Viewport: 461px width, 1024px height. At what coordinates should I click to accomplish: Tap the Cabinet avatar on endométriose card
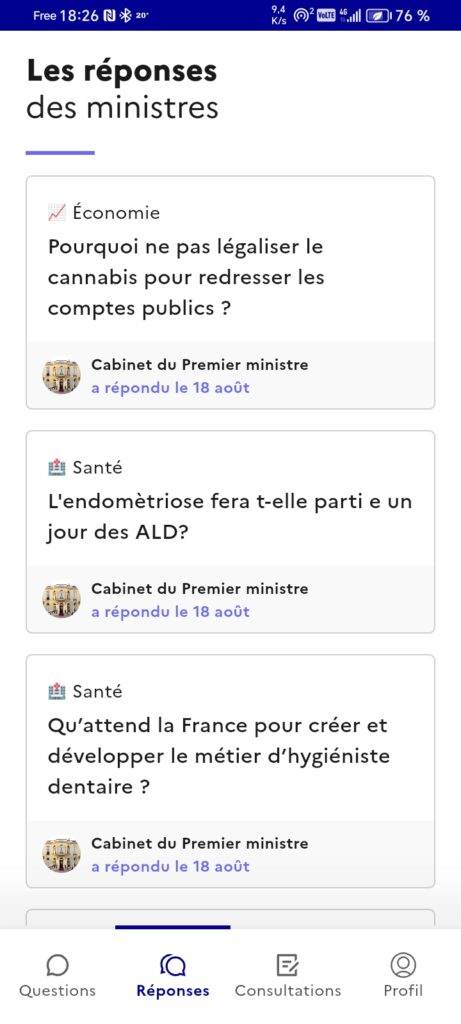(62, 600)
